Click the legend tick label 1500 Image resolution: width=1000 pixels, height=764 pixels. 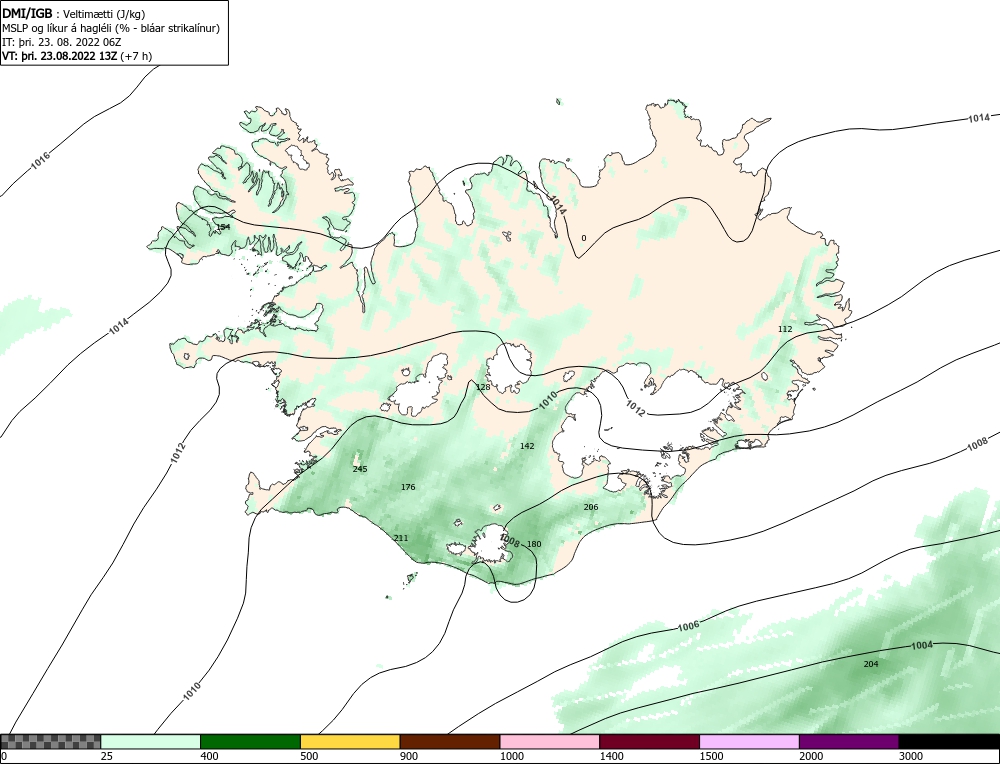(711, 756)
